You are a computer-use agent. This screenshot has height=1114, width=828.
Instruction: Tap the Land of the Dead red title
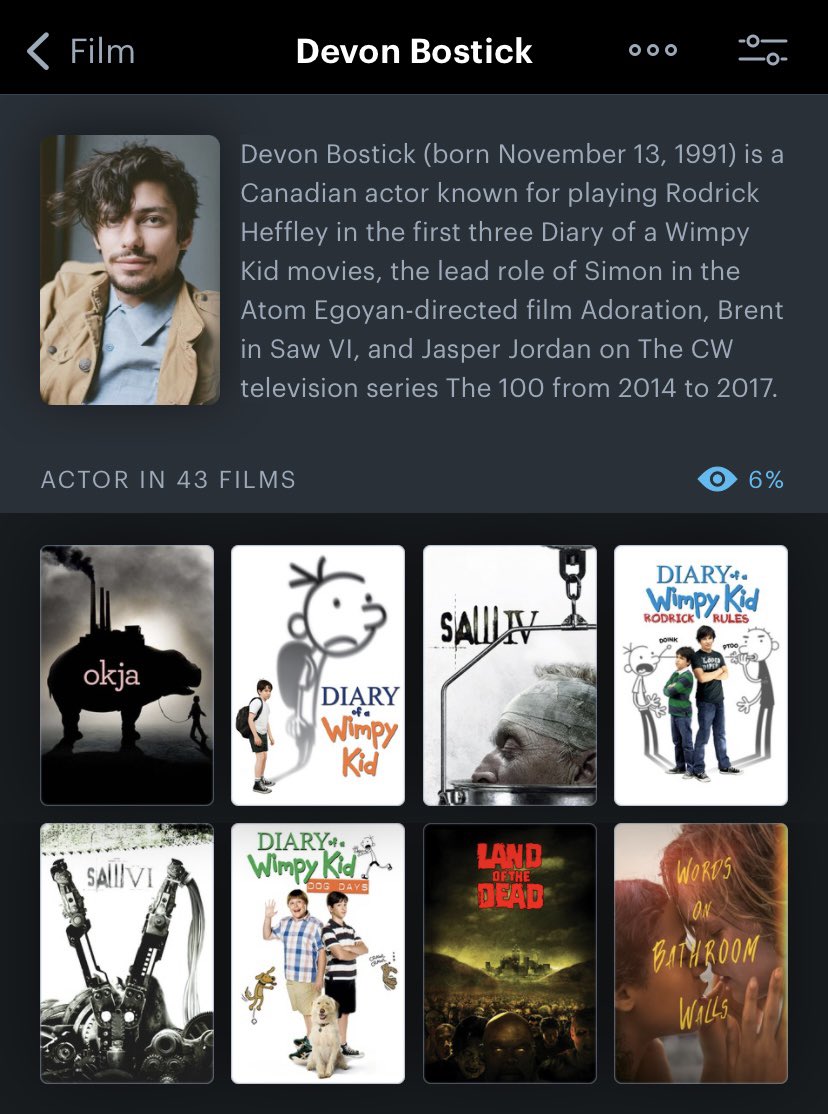[510, 875]
